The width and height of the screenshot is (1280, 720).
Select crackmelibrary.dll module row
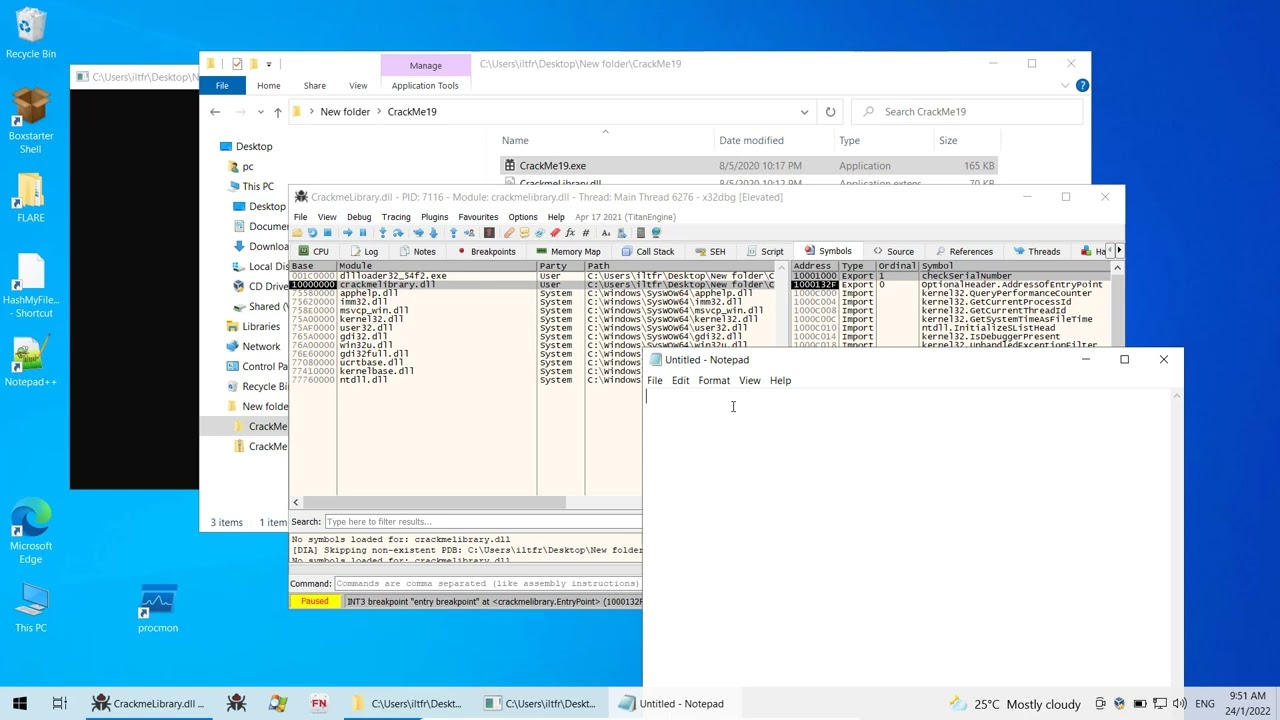(x=532, y=285)
